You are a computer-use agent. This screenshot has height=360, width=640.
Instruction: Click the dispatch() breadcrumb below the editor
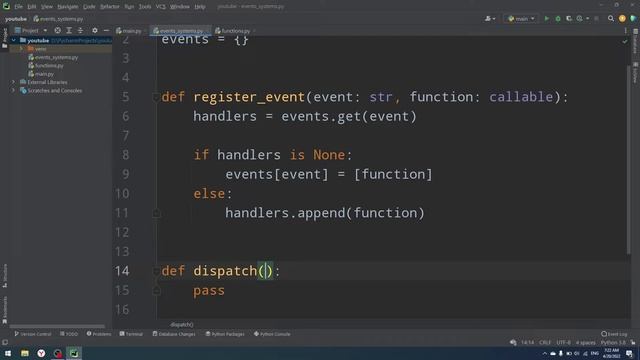click(x=182, y=324)
